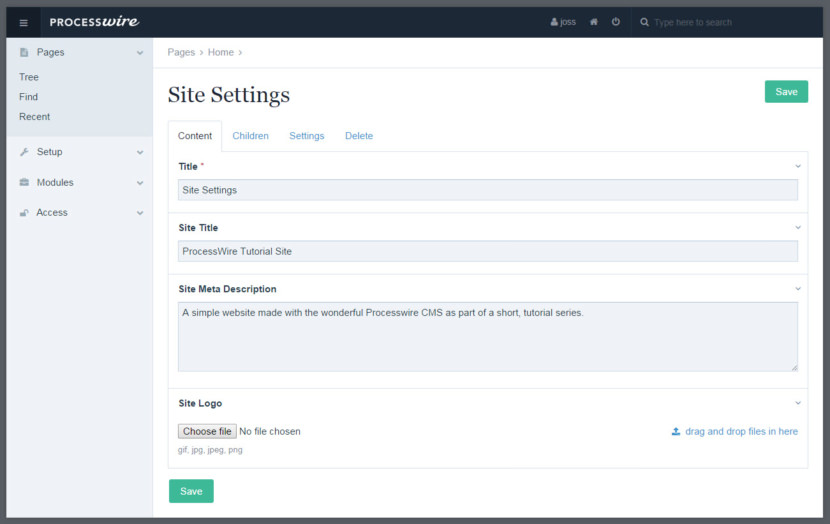This screenshot has height=524, width=830.
Task: Click the Modules briefcase icon
Action: [24, 182]
